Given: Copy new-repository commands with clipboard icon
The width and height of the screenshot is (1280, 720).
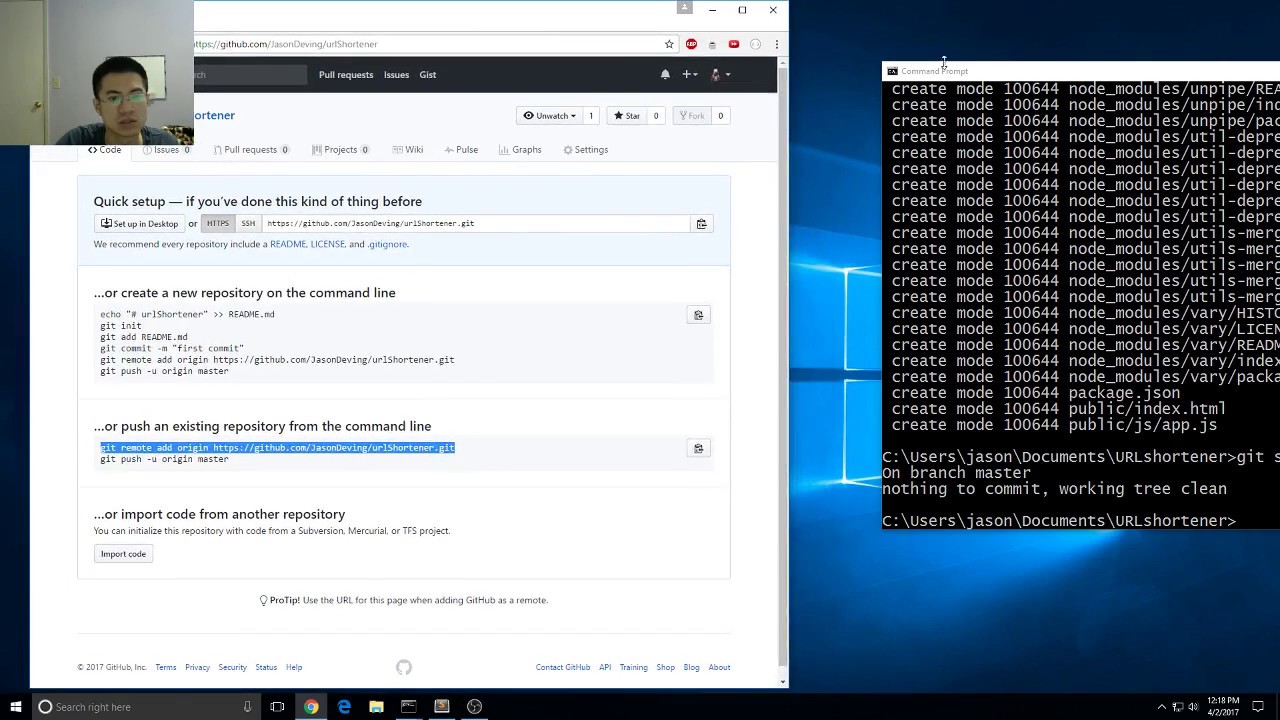Looking at the screenshot, I should tap(698, 315).
